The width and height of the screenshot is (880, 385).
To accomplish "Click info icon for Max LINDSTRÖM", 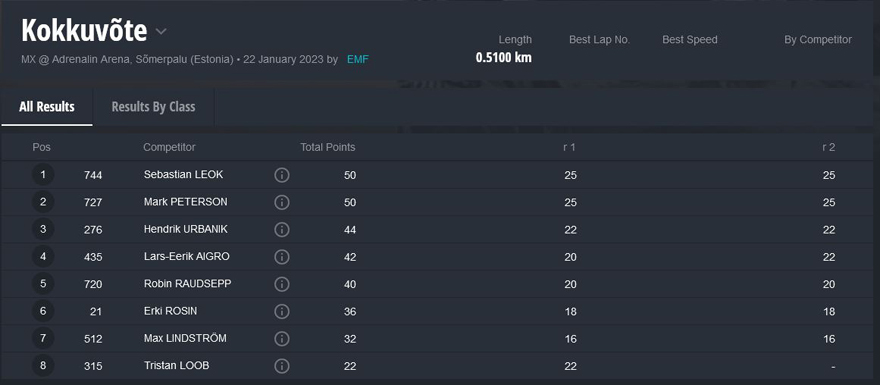I will pos(282,338).
